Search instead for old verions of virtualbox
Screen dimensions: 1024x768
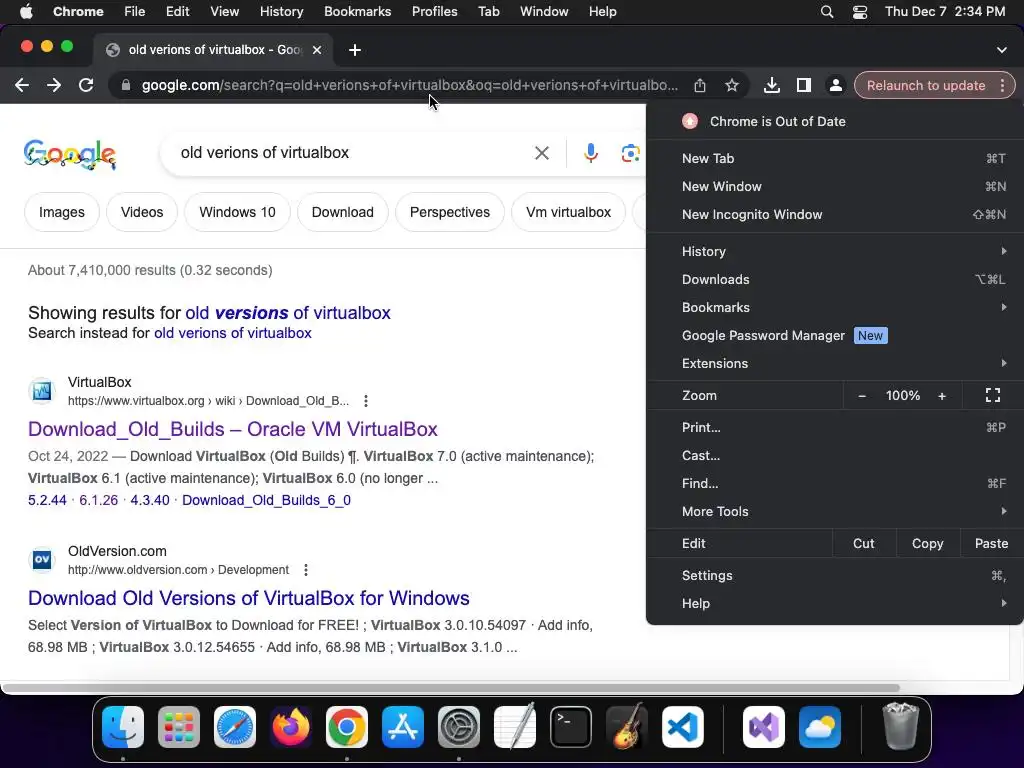coord(232,333)
